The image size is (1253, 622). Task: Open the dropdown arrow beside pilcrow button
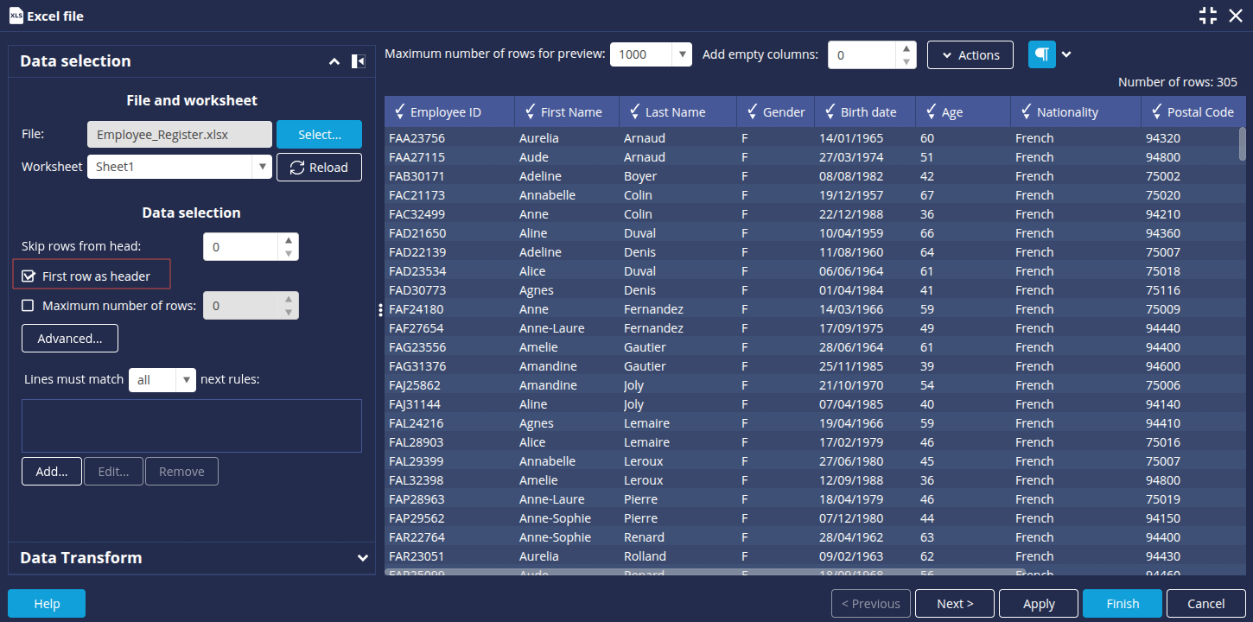click(x=1067, y=55)
